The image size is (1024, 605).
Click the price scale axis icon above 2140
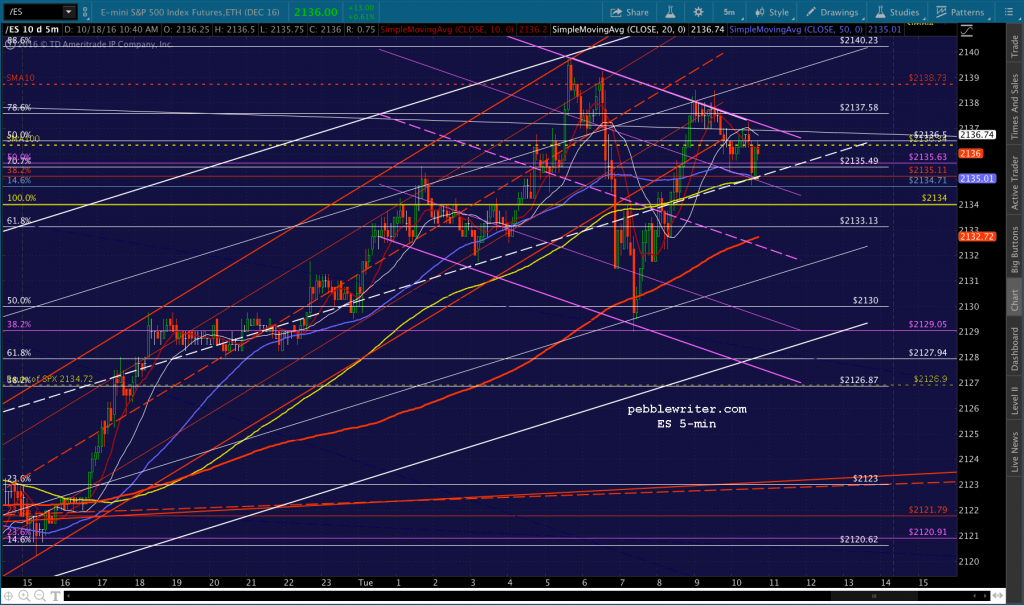pyautogui.click(x=967, y=31)
